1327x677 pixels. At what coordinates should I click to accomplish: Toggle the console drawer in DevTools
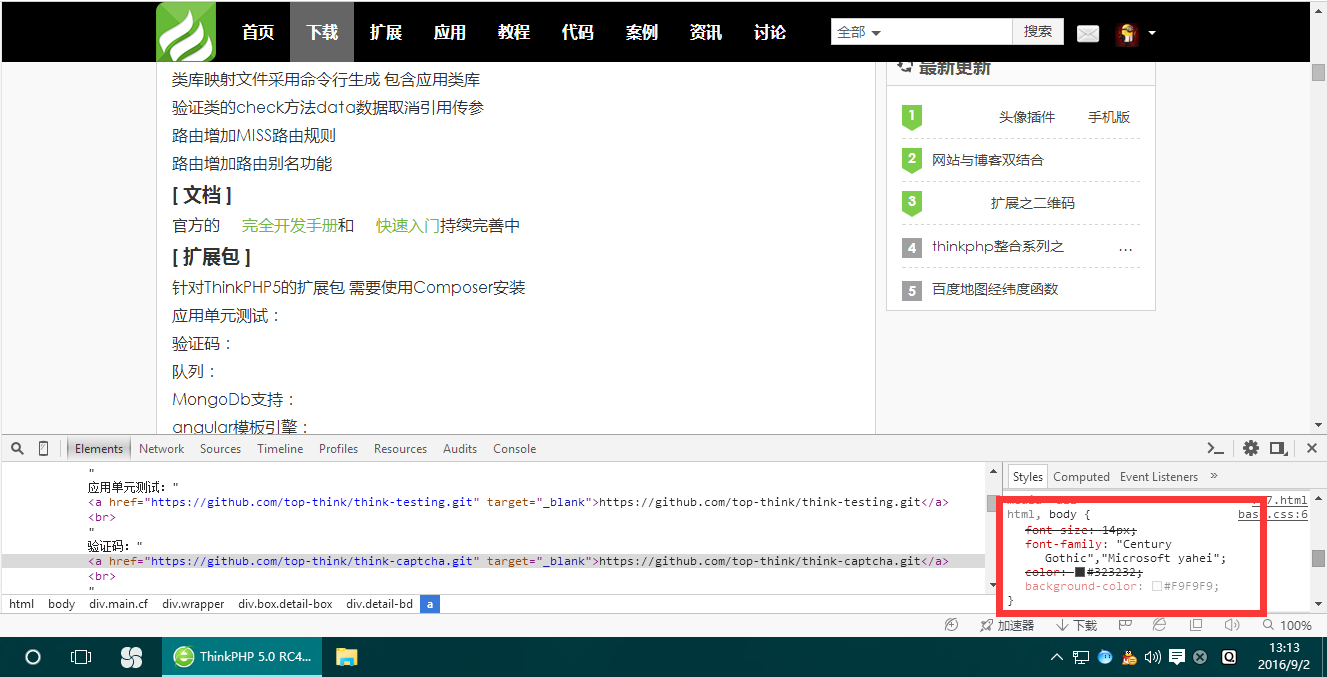tap(1215, 448)
